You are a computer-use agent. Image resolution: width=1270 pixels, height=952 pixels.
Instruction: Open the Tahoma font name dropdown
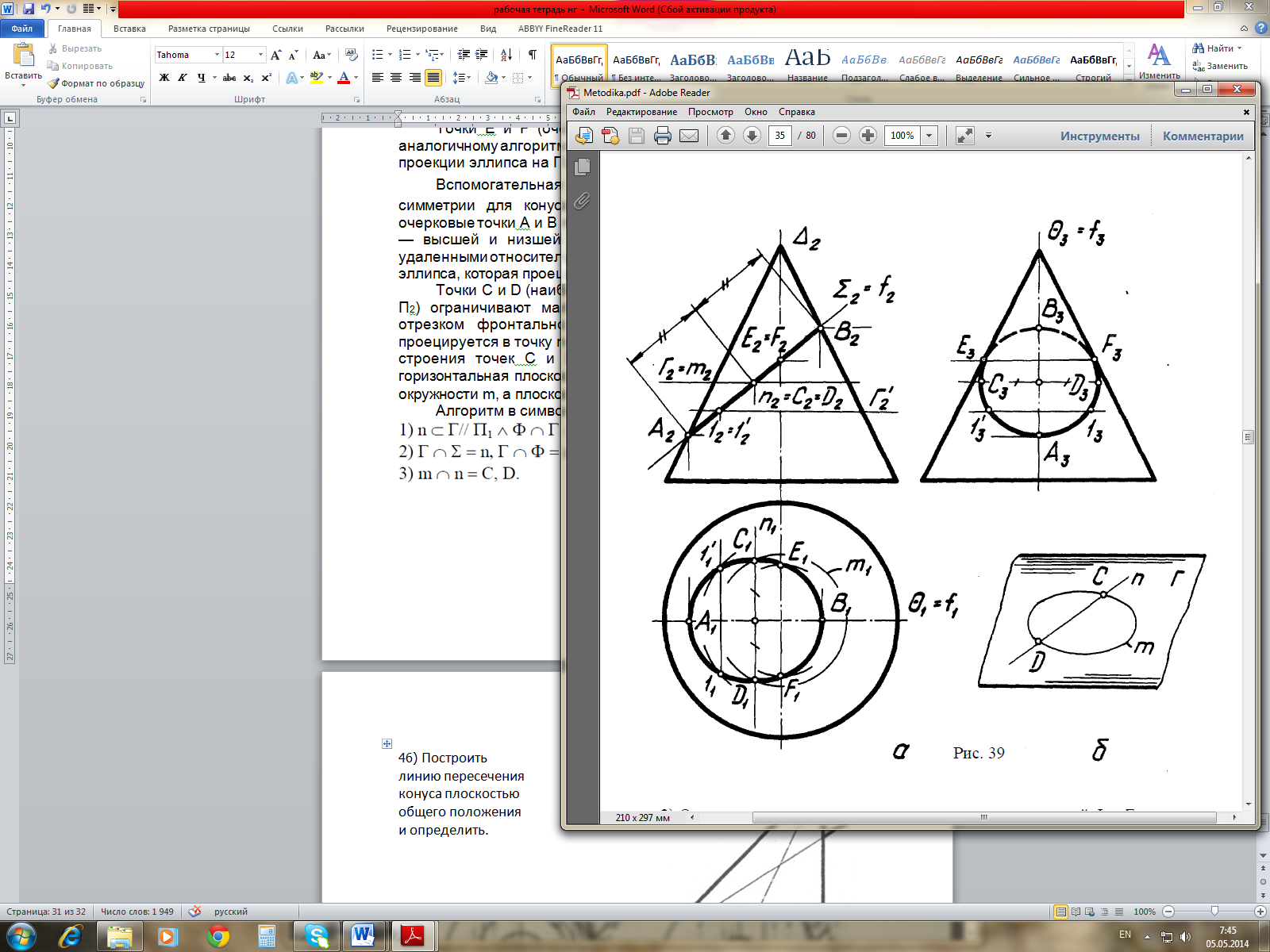pos(217,55)
